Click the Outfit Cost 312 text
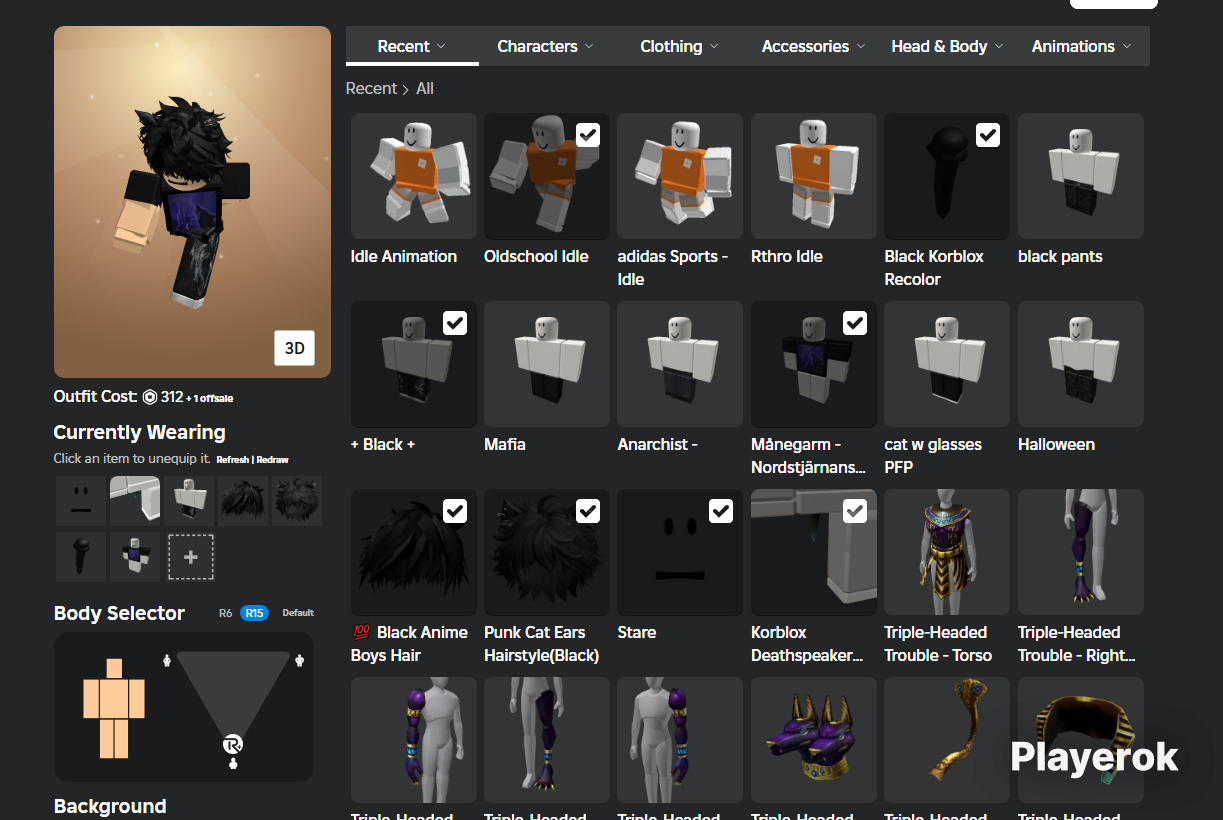Image resolution: width=1223 pixels, height=820 pixels. coord(144,397)
